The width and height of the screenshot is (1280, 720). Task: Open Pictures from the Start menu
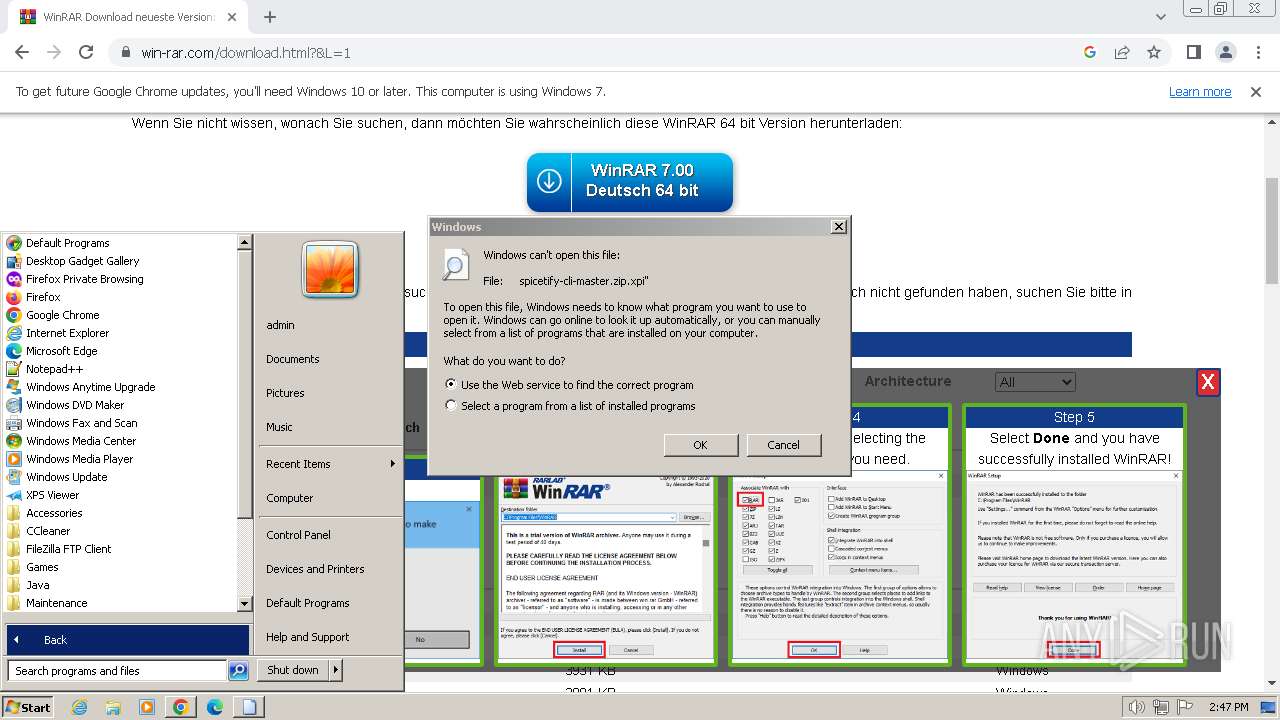click(x=285, y=393)
